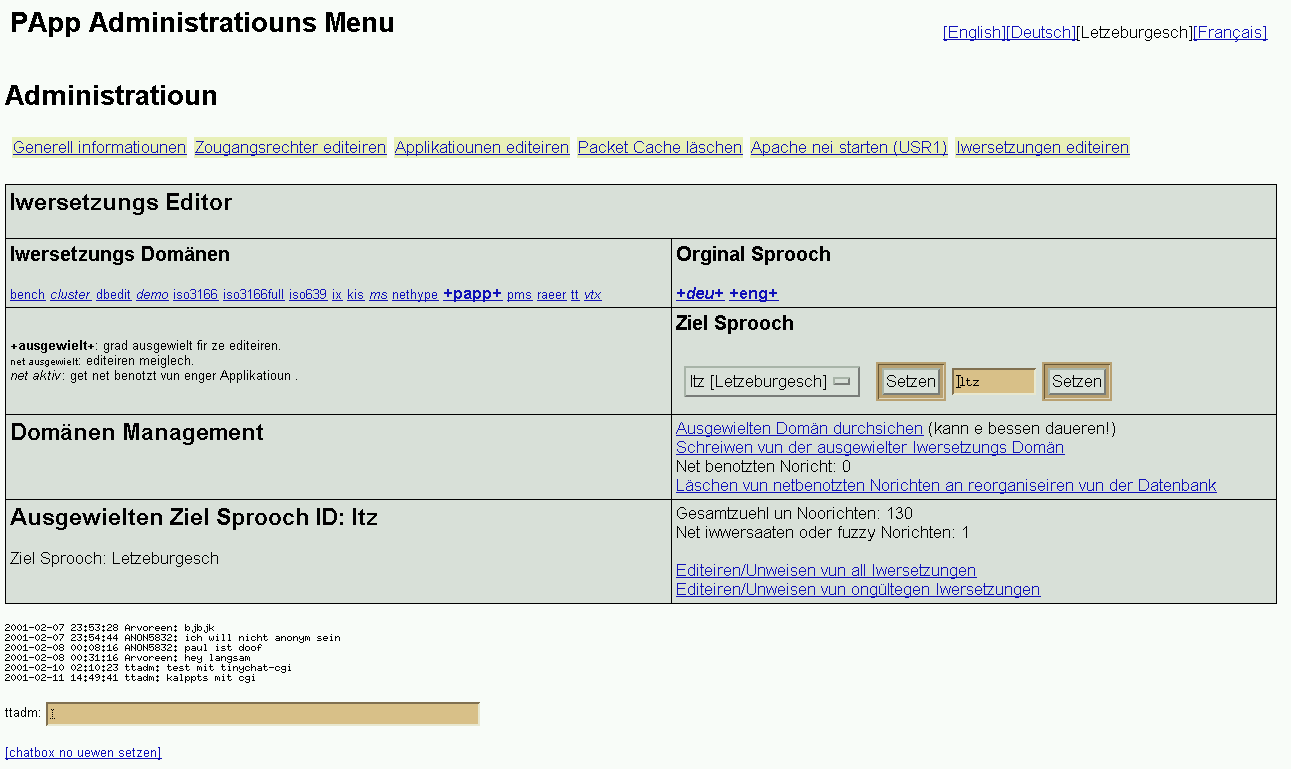Click Apache nei starten (USR1)
Screen dimensions: 1291x769
tap(849, 148)
